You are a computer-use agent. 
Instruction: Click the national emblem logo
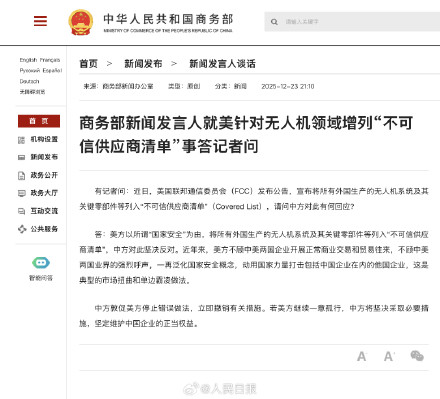coord(80,22)
